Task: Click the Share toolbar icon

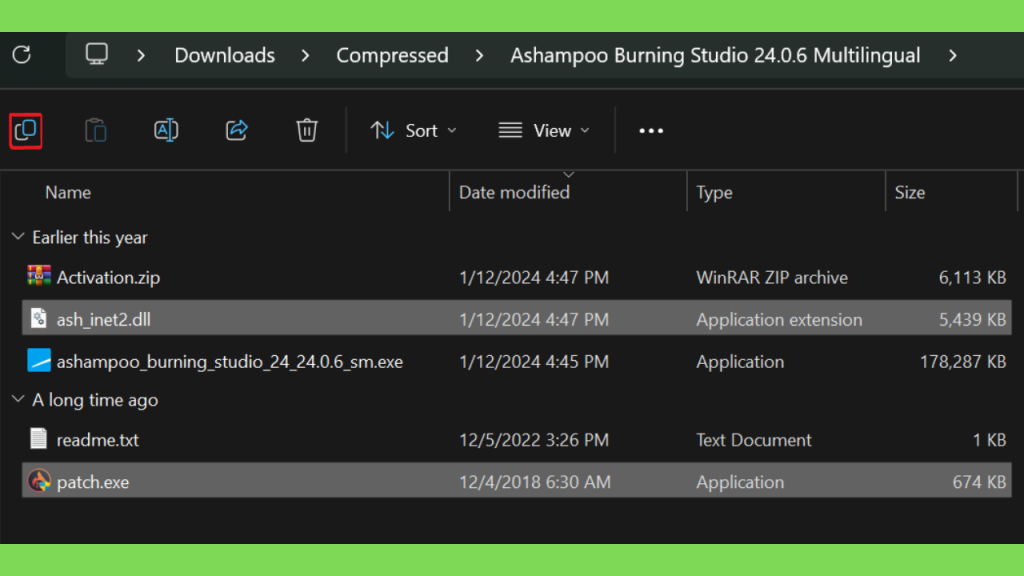Action: click(x=236, y=131)
